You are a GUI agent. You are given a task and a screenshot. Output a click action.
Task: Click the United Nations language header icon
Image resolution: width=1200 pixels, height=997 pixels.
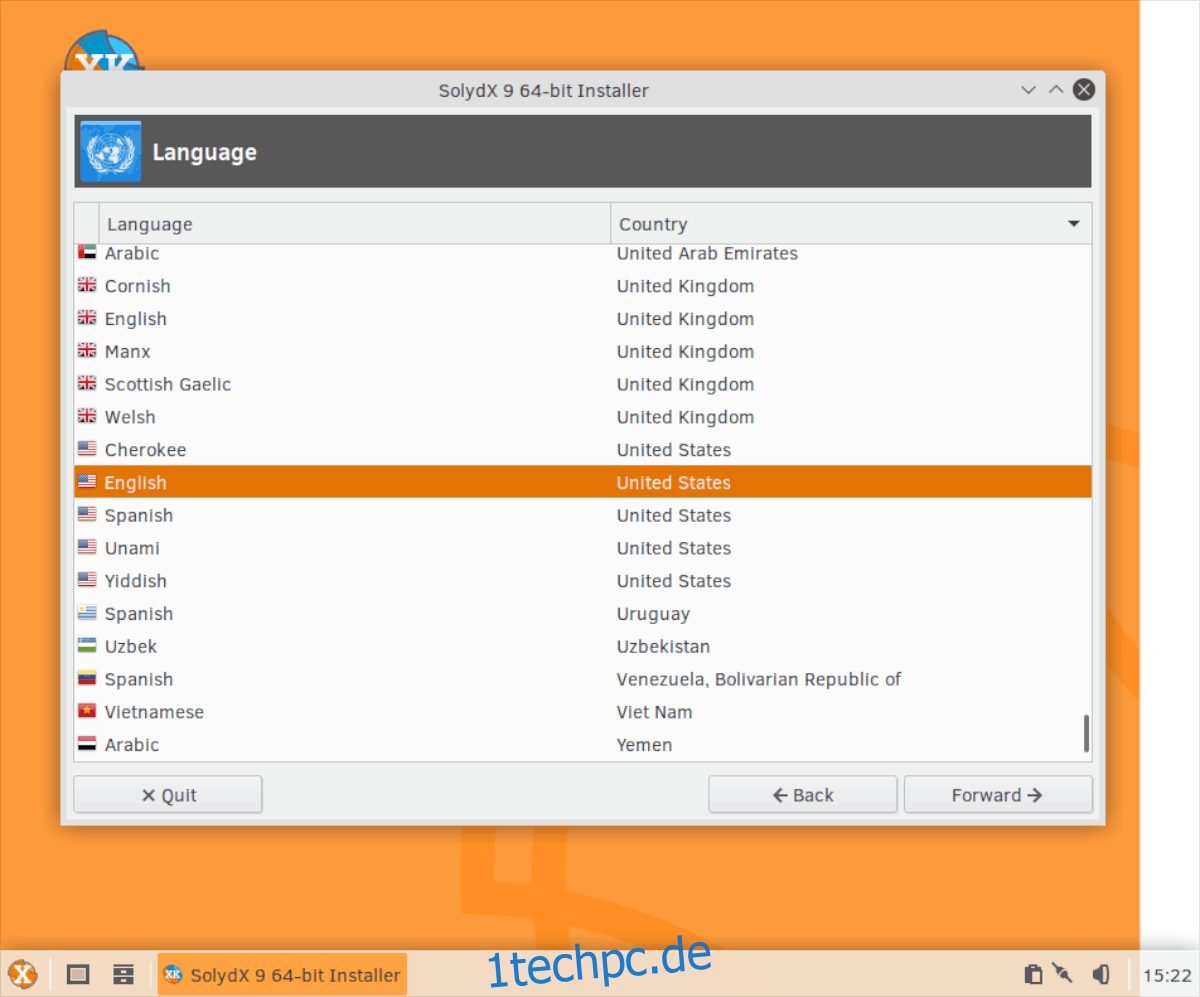click(110, 151)
